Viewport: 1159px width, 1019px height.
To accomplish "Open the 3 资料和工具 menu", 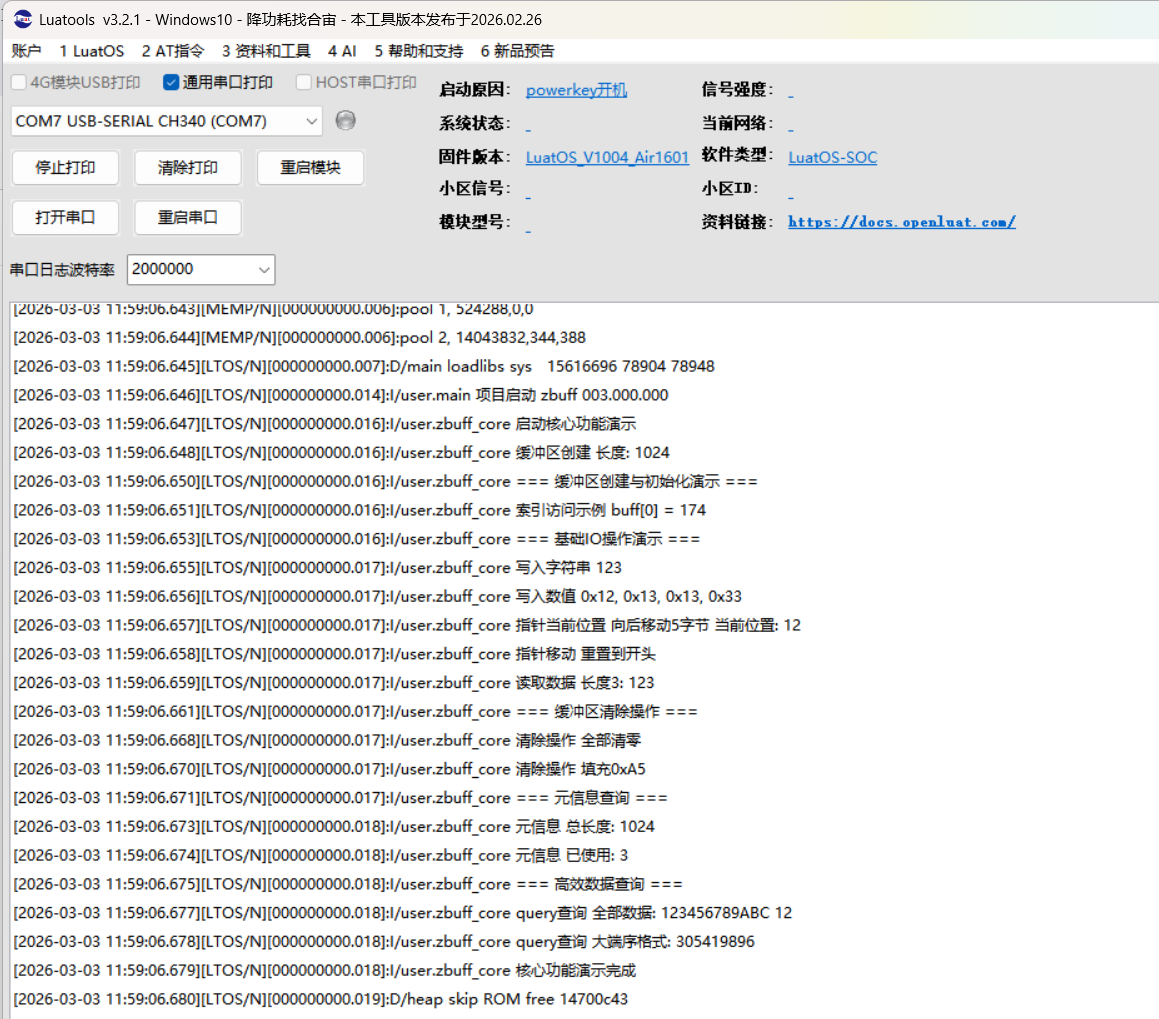I will [x=266, y=51].
